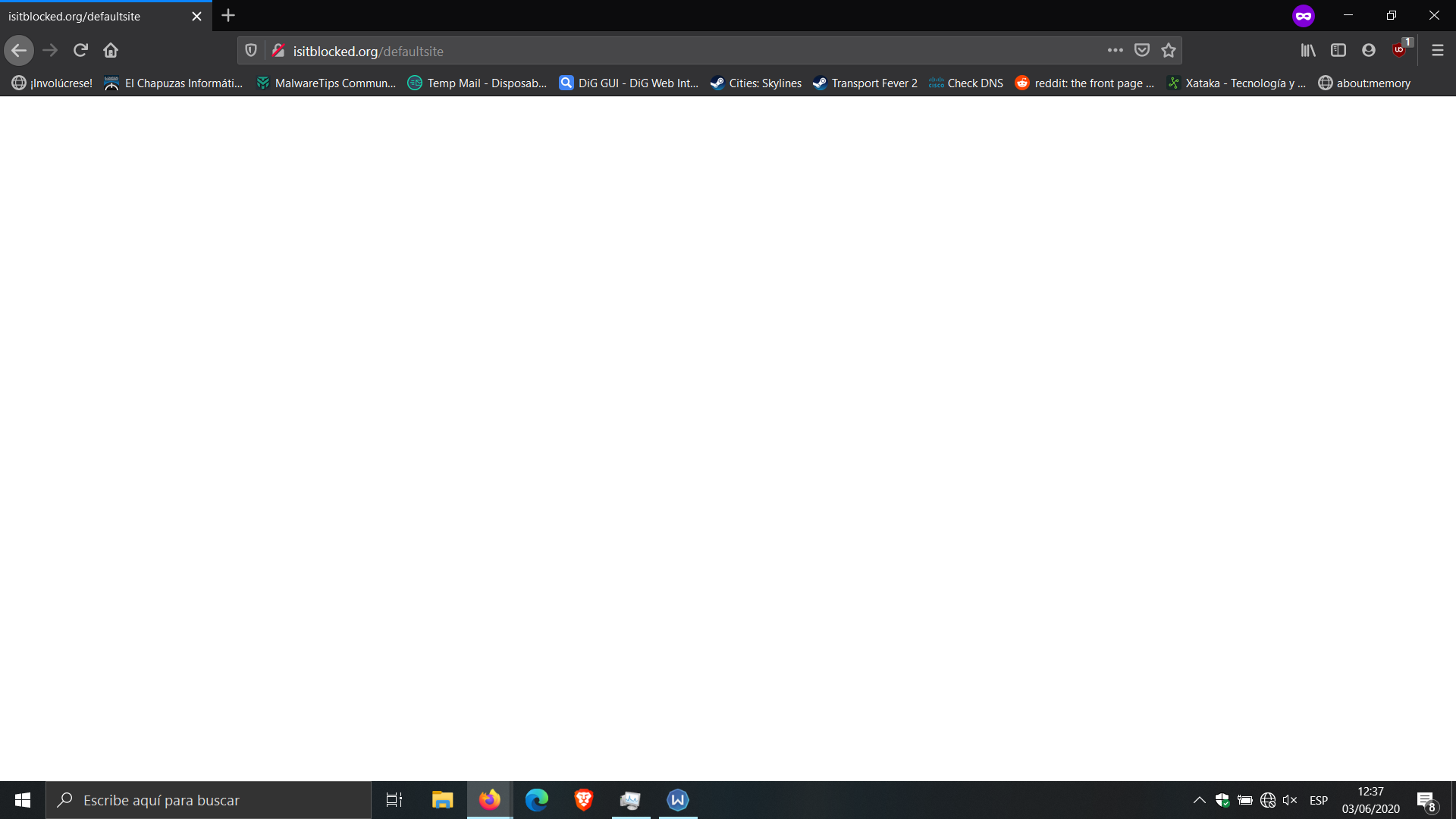The image size is (1456, 819).
Task: Toggle the muted volume tray icon
Action: (1289, 800)
